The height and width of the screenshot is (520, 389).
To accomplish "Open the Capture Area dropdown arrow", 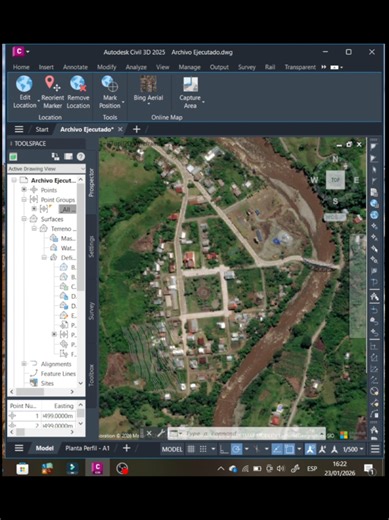I will pos(203,102).
